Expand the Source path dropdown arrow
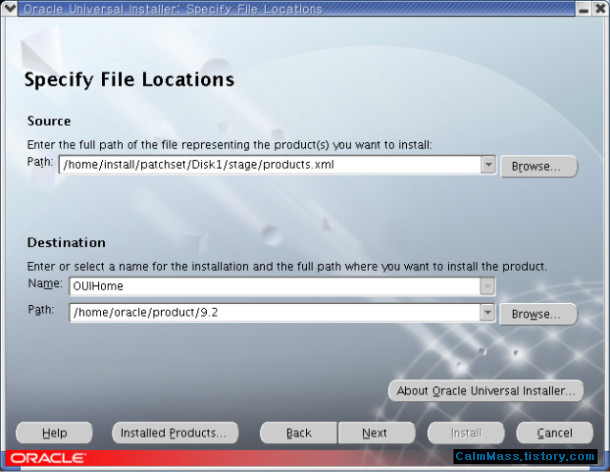Viewport: 610px width, 472px height. [x=488, y=165]
